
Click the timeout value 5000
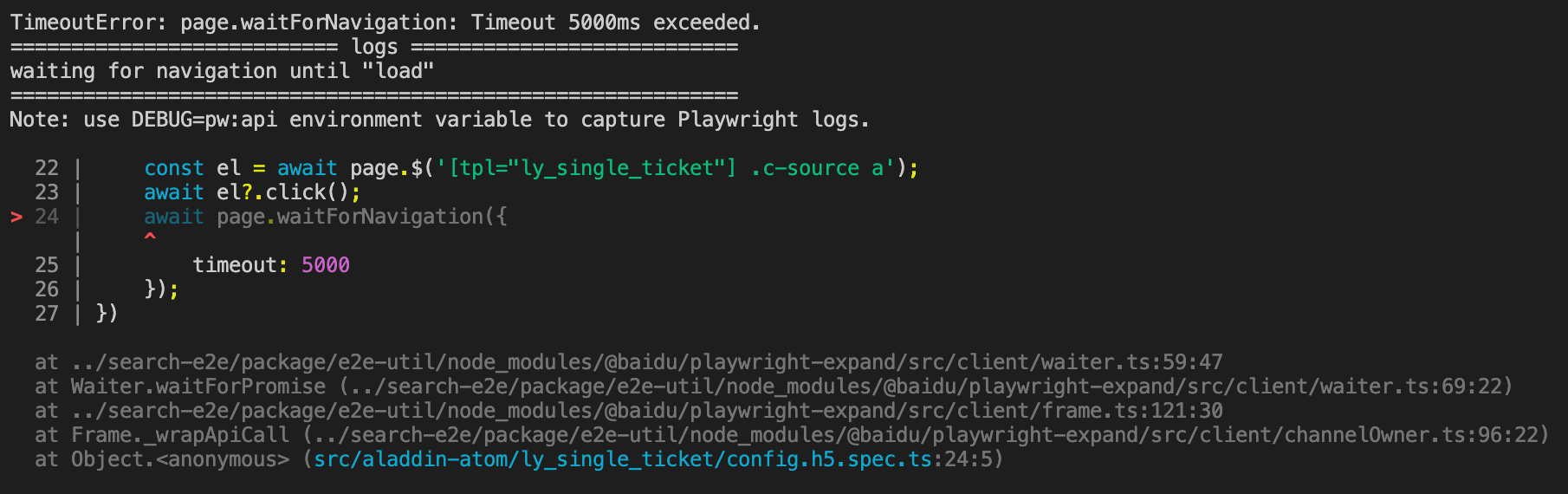[x=326, y=265]
